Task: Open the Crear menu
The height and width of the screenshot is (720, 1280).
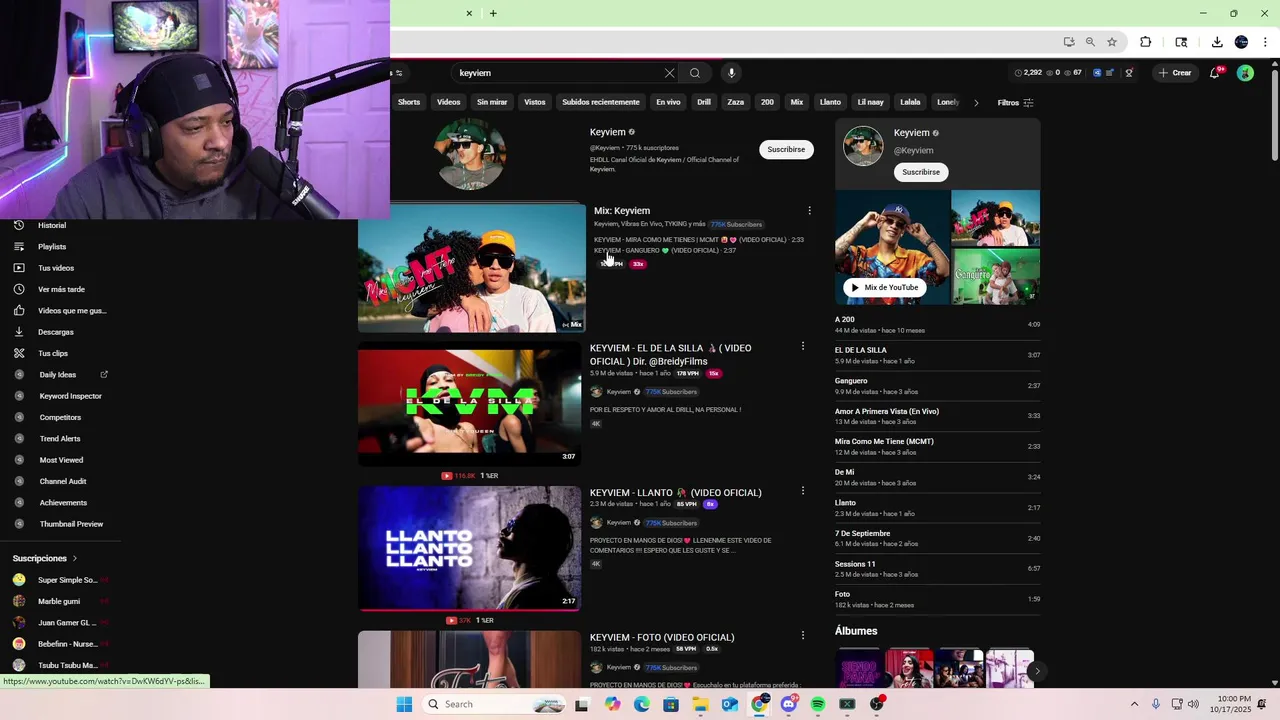Action: 1175,73
